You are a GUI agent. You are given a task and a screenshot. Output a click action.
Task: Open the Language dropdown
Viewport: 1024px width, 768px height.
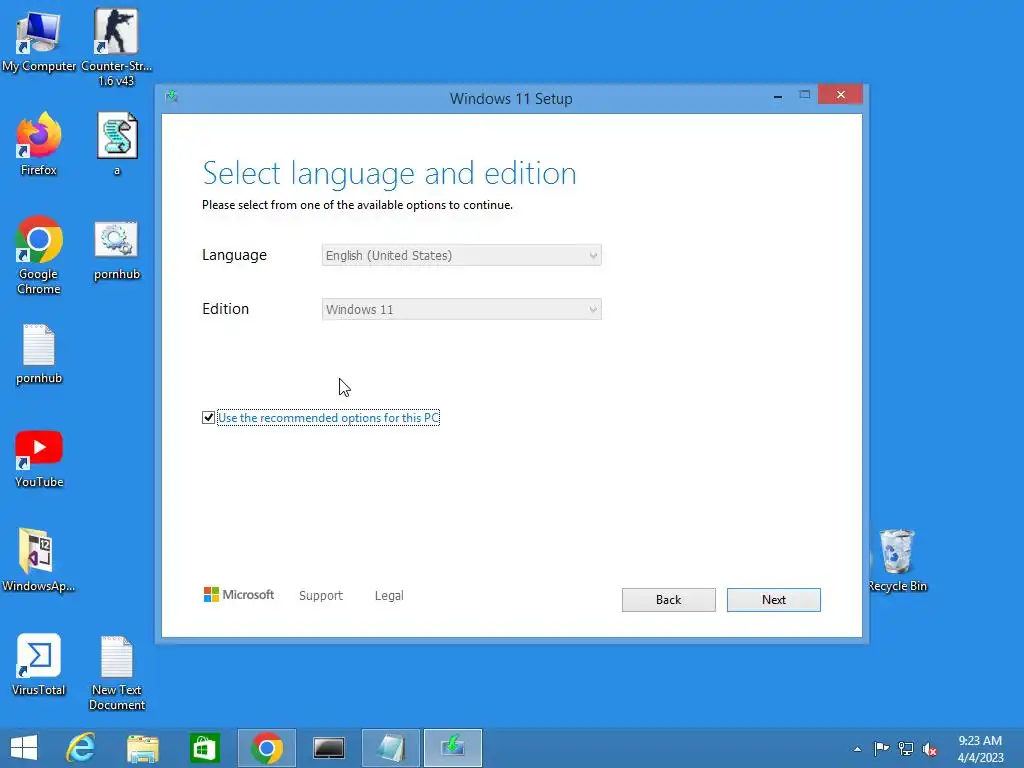coord(461,255)
